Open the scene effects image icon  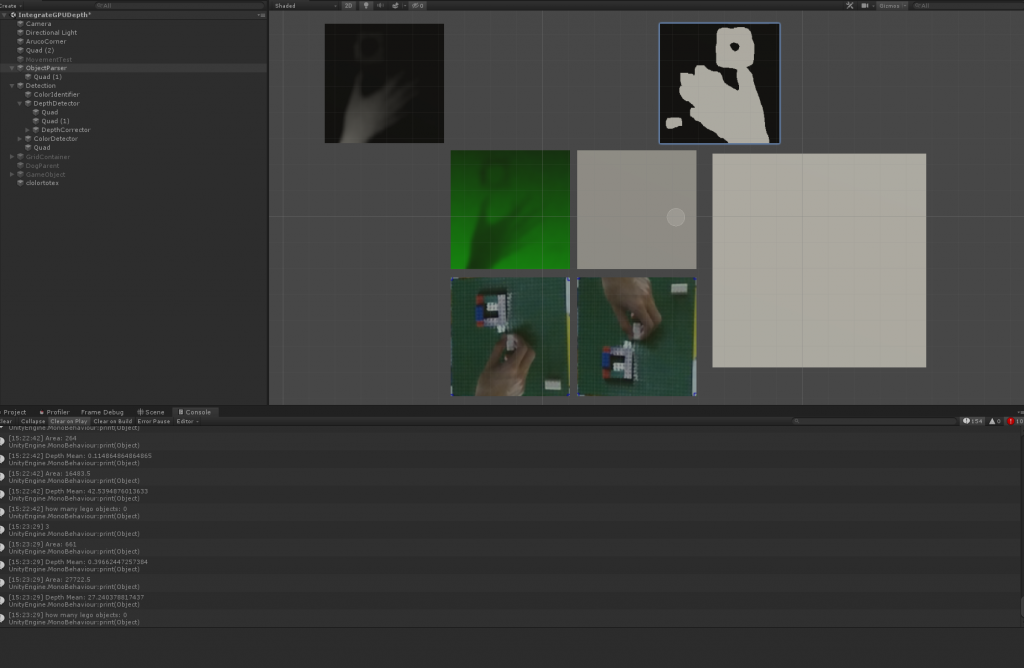[x=396, y=5]
